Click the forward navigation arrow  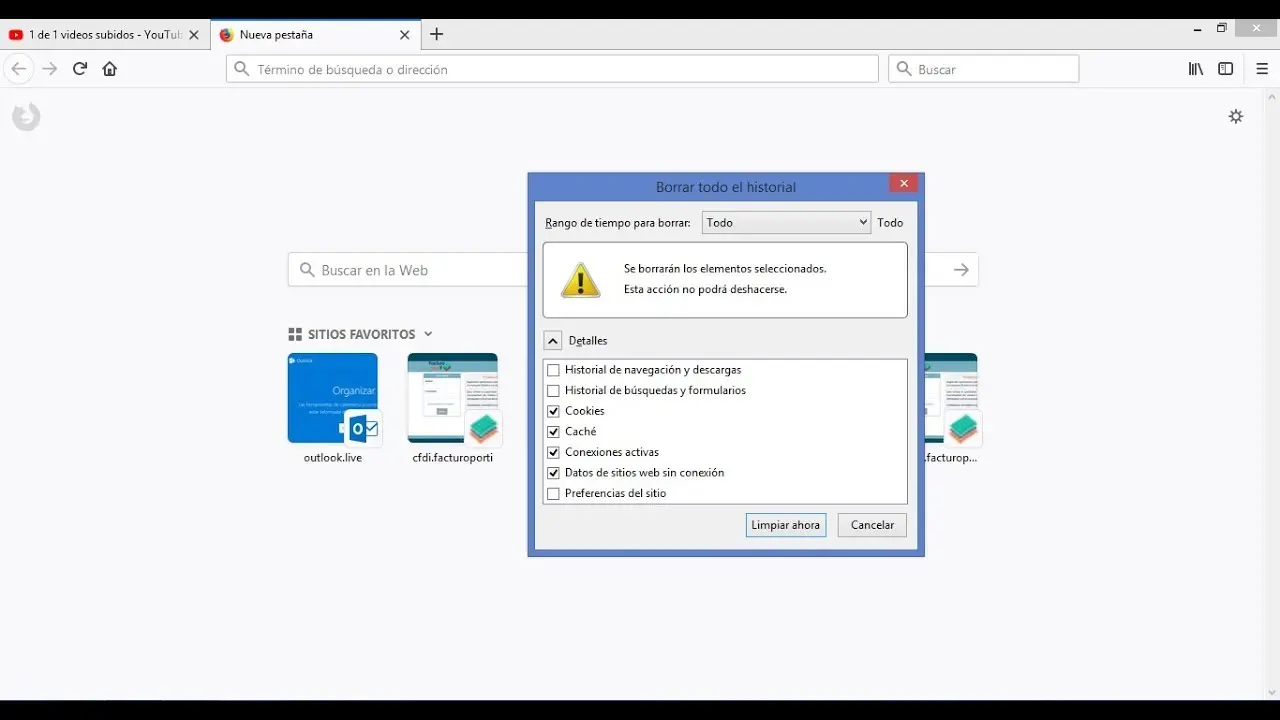tap(50, 69)
